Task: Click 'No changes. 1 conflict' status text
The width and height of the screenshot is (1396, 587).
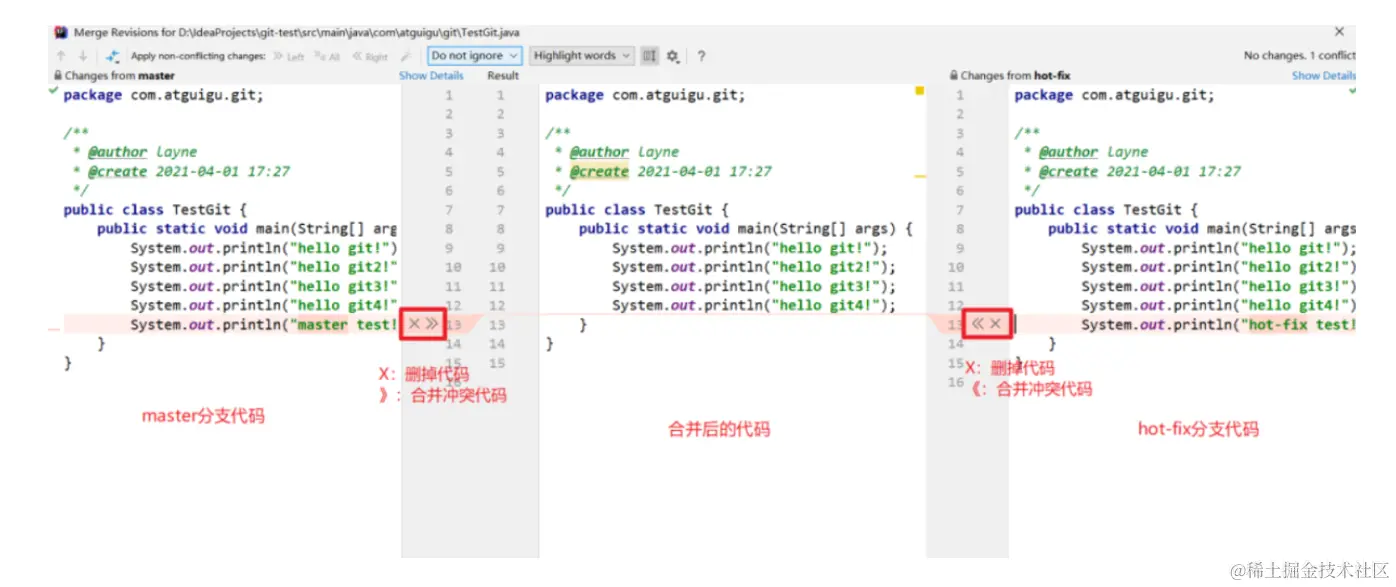Action: click(1300, 56)
